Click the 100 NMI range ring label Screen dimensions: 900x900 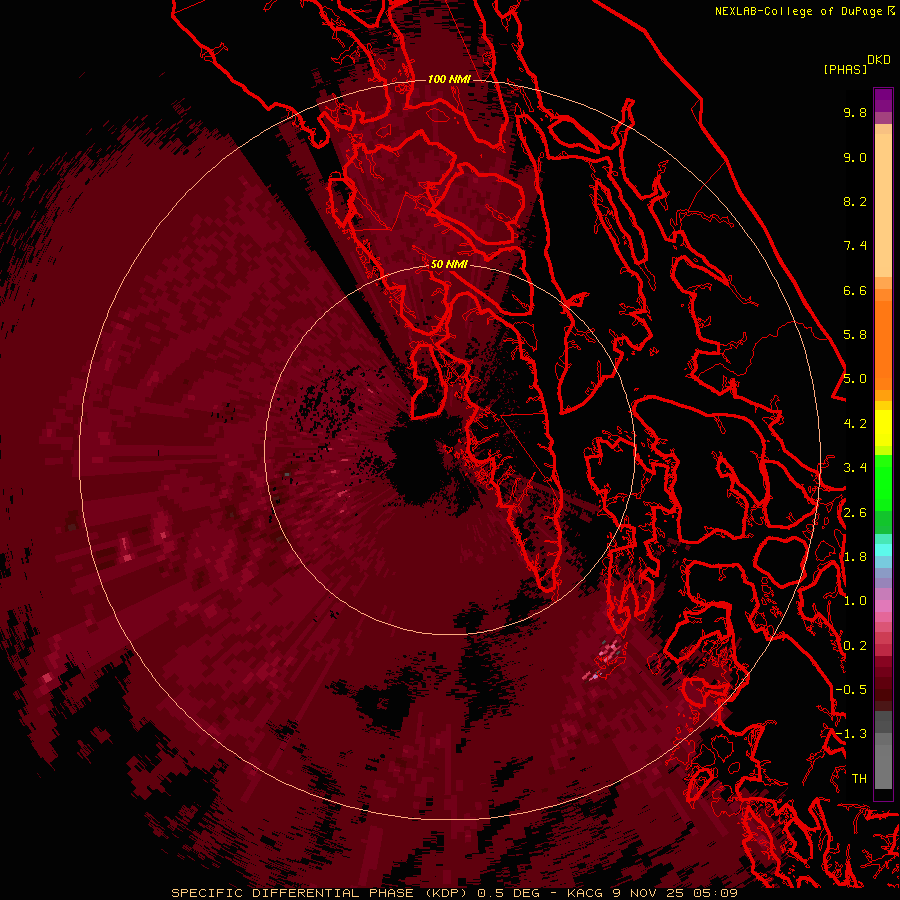click(449, 79)
